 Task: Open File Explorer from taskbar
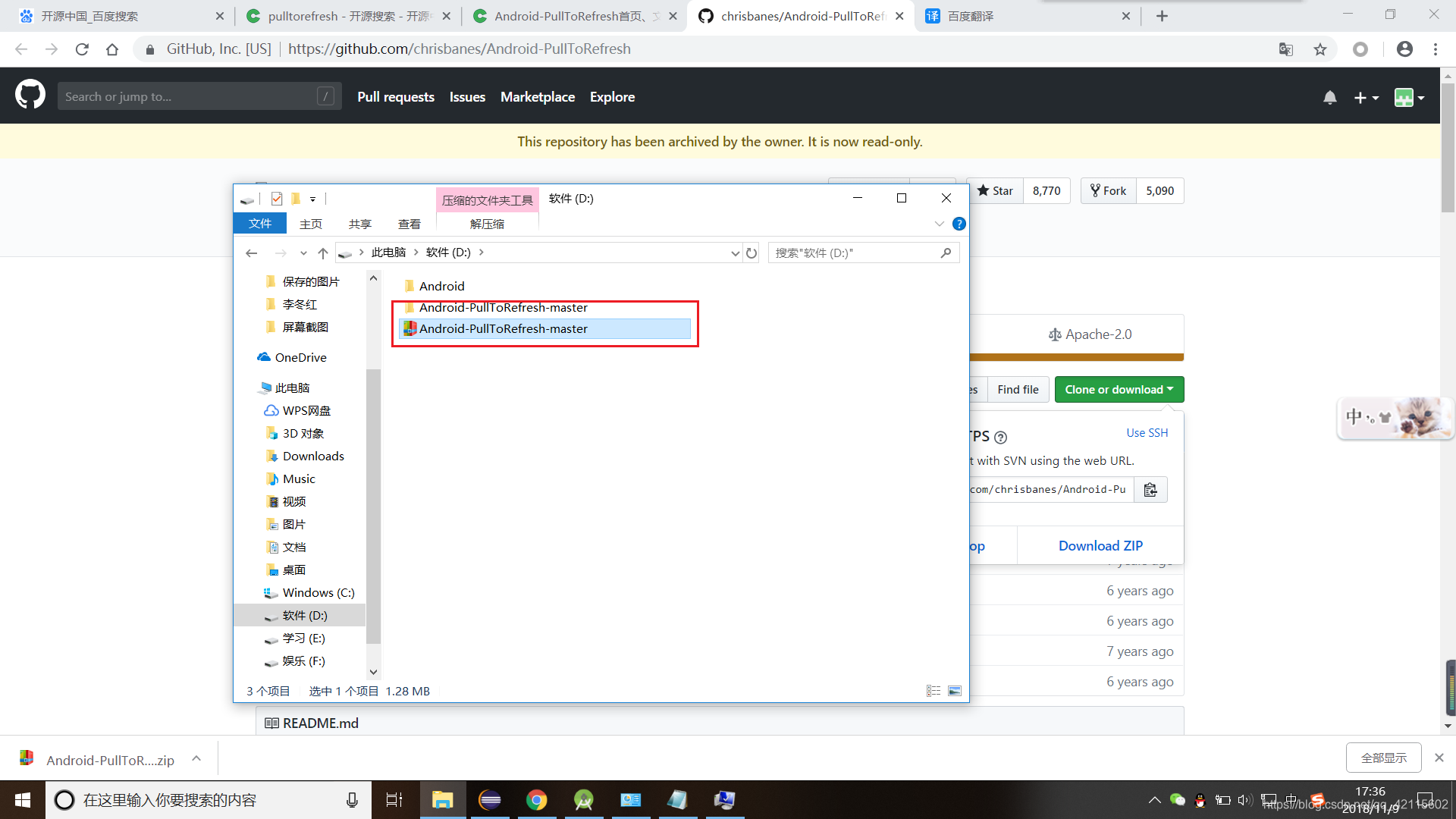click(443, 800)
